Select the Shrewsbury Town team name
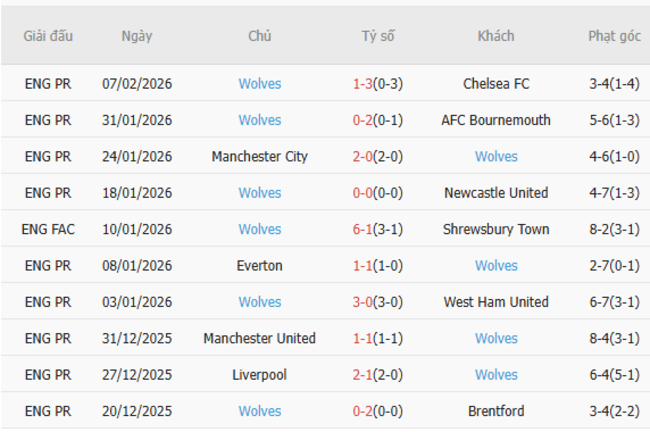Viewport: 650px width, 432px height. tap(496, 229)
